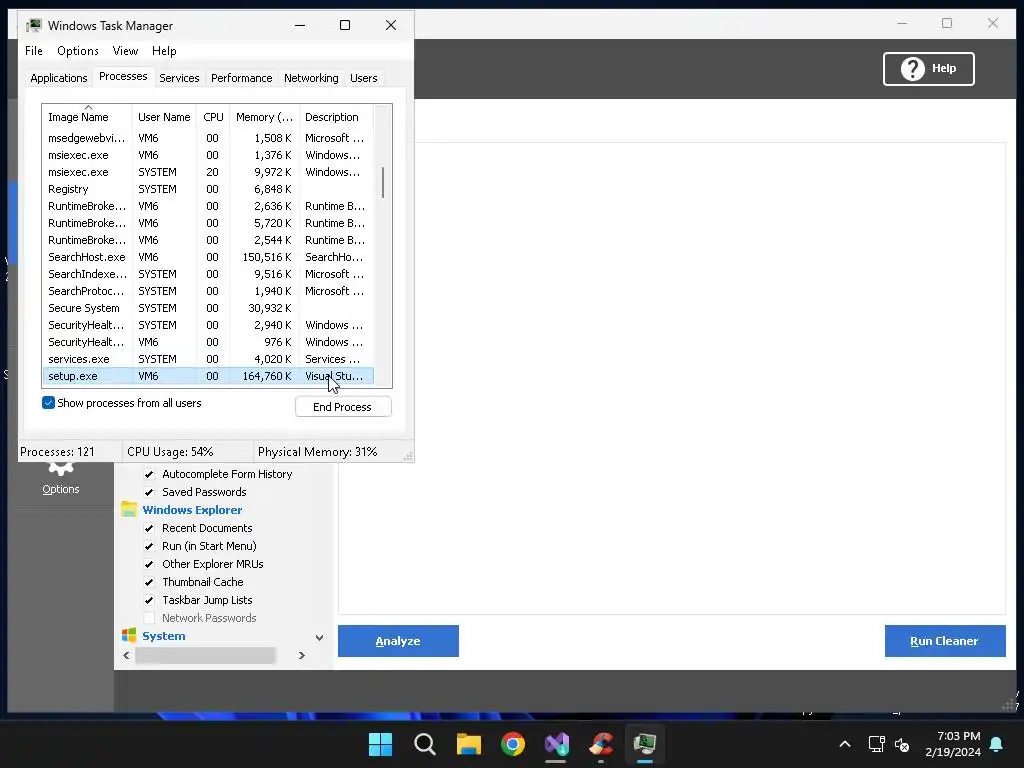Click the Windows Explorer folder icon
Screen dimensions: 1024x768
(129, 509)
